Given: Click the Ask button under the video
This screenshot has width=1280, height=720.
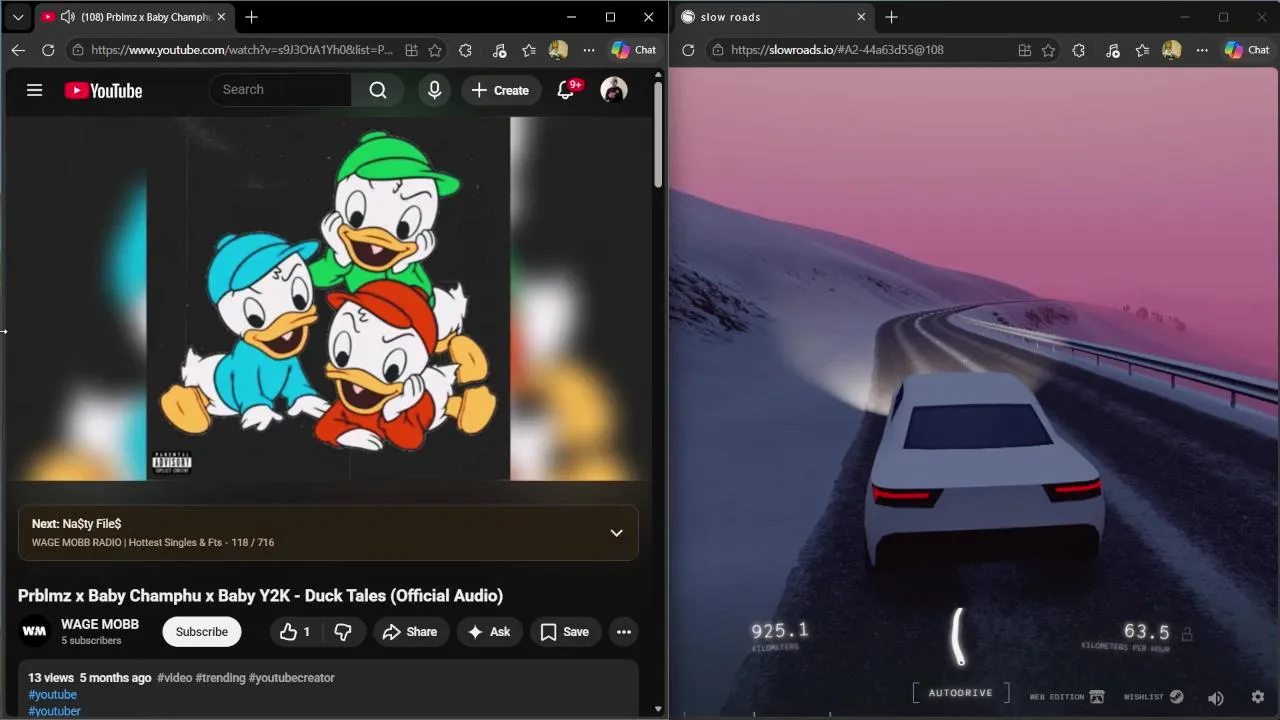Looking at the screenshot, I should coord(489,632).
